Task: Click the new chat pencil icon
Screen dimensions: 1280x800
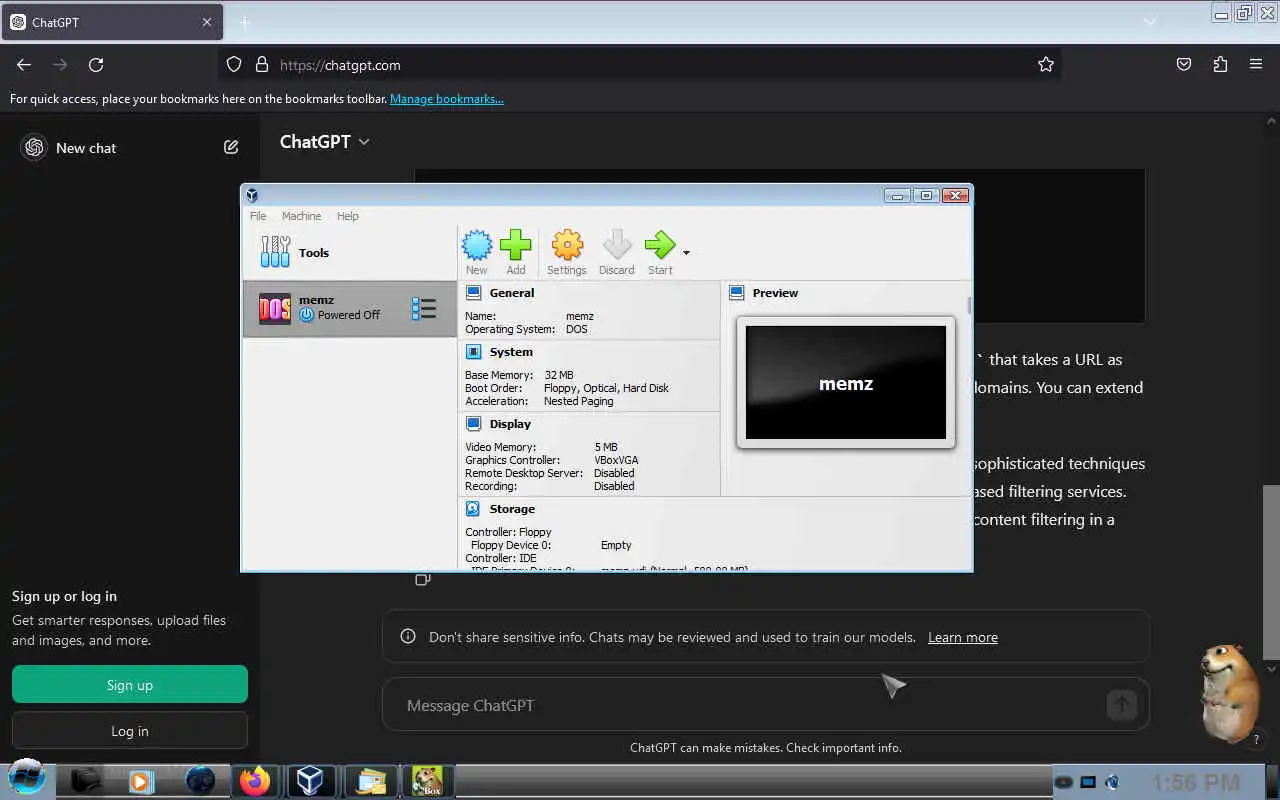Action: click(231, 147)
